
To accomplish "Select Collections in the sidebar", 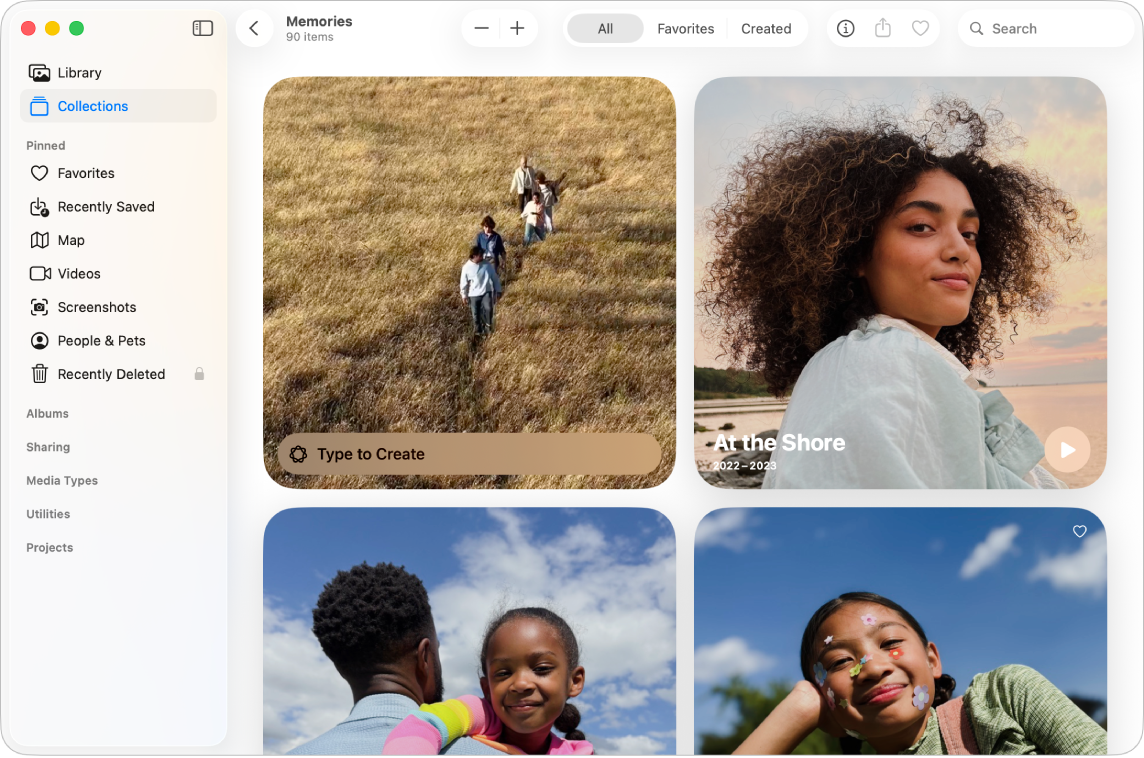I will tap(92, 106).
